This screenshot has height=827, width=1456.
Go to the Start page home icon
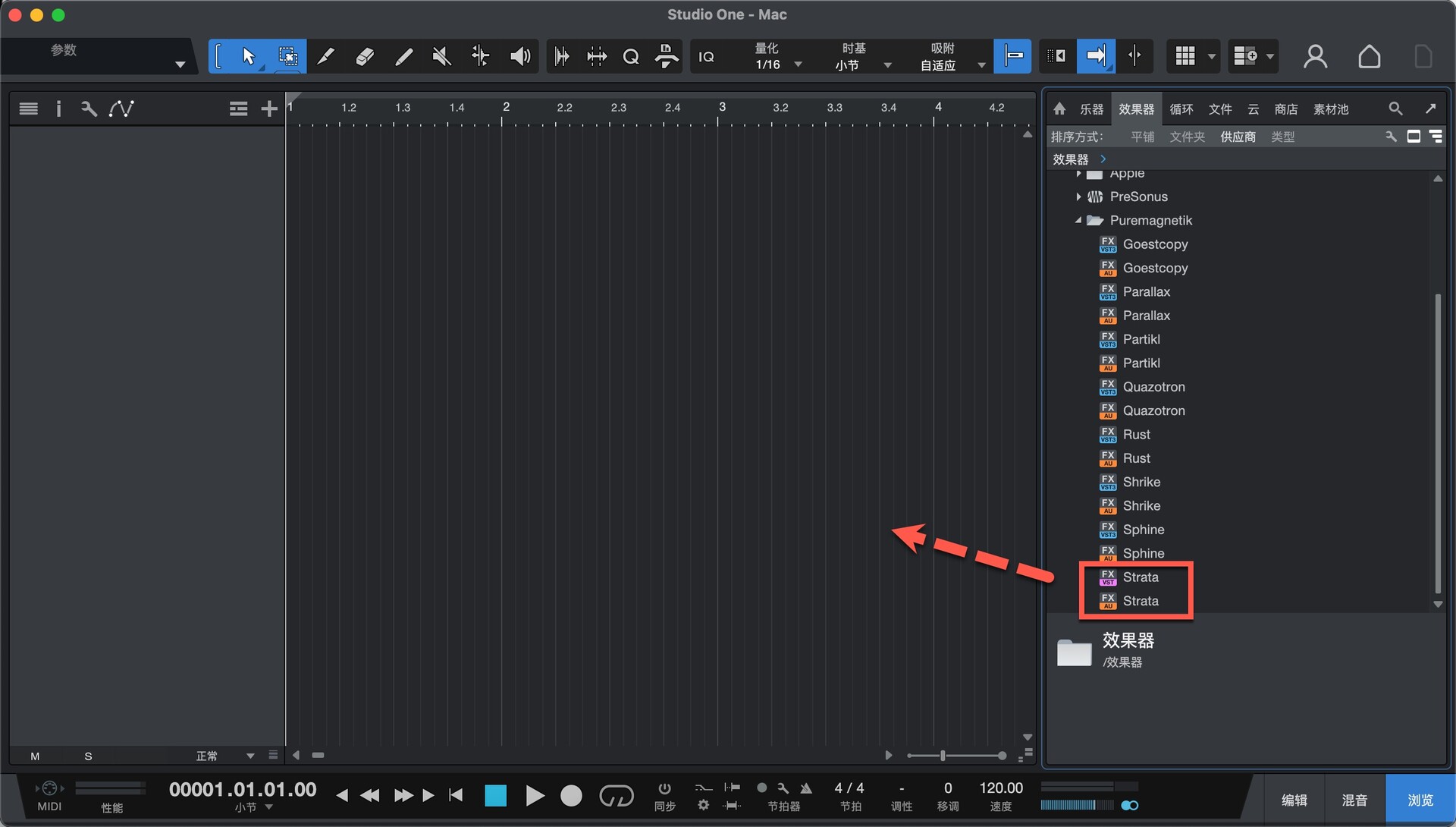point(1369,56)
